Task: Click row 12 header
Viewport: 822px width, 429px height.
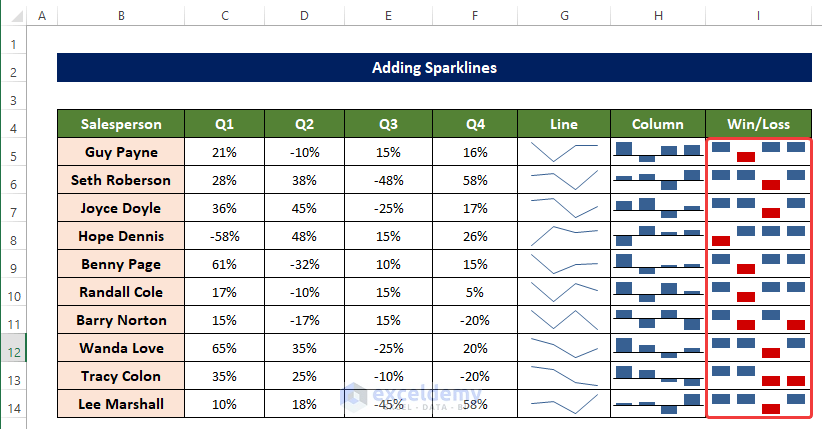Action: (x=13, y=348)
